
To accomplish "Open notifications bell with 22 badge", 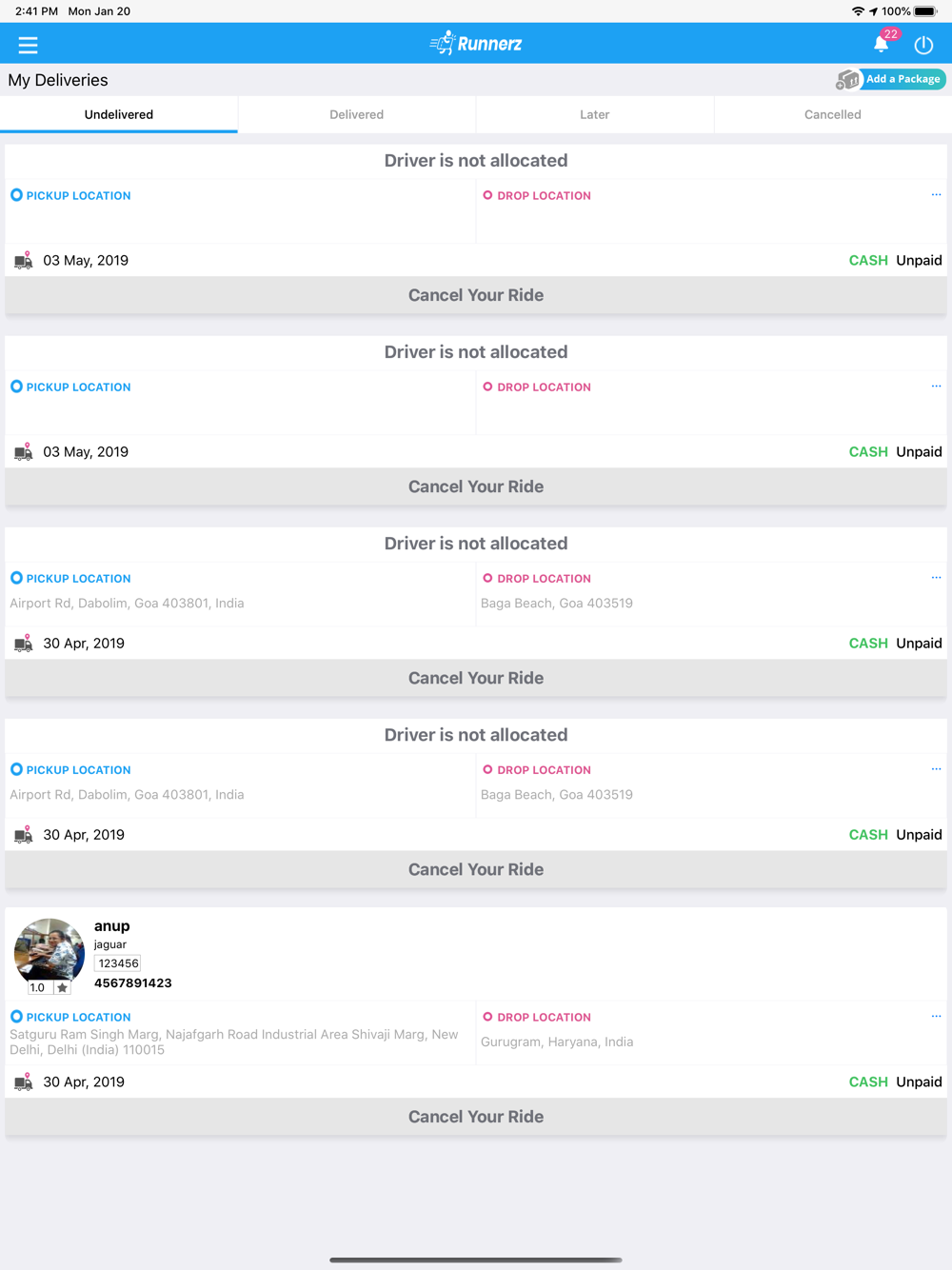I will (883, 44).
